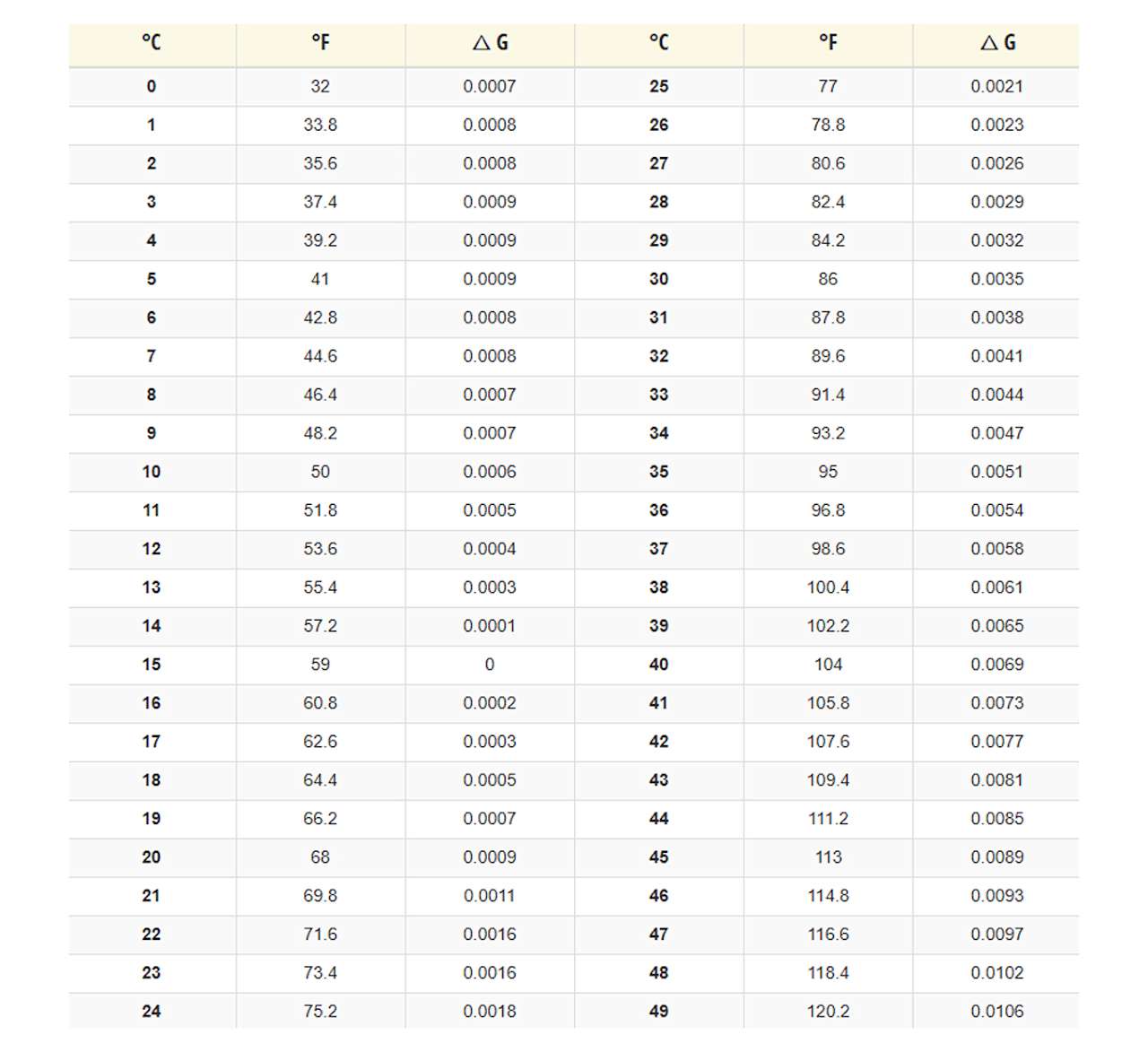1148x1052 pixels.
Task: Click the 98.6 °F cell
Action: click(x=828, y=549)
